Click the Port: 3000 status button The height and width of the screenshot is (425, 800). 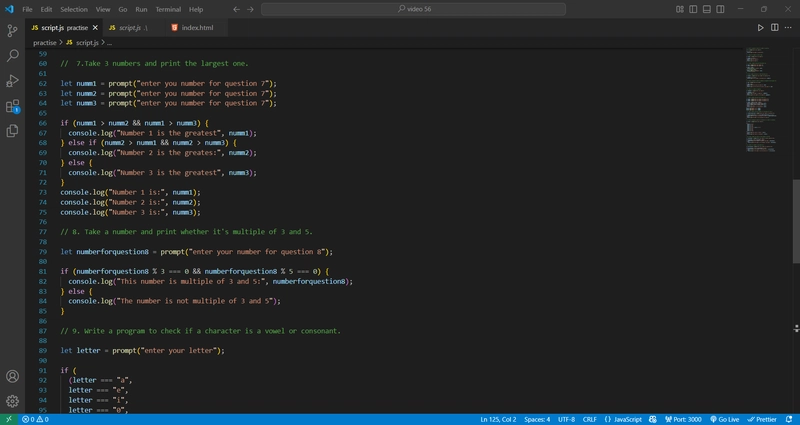pyautogui.click(x=683, y=419)
